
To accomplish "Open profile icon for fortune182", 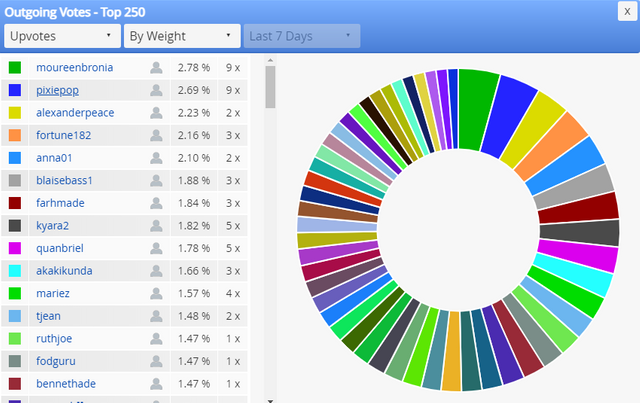I will [156, 136].
